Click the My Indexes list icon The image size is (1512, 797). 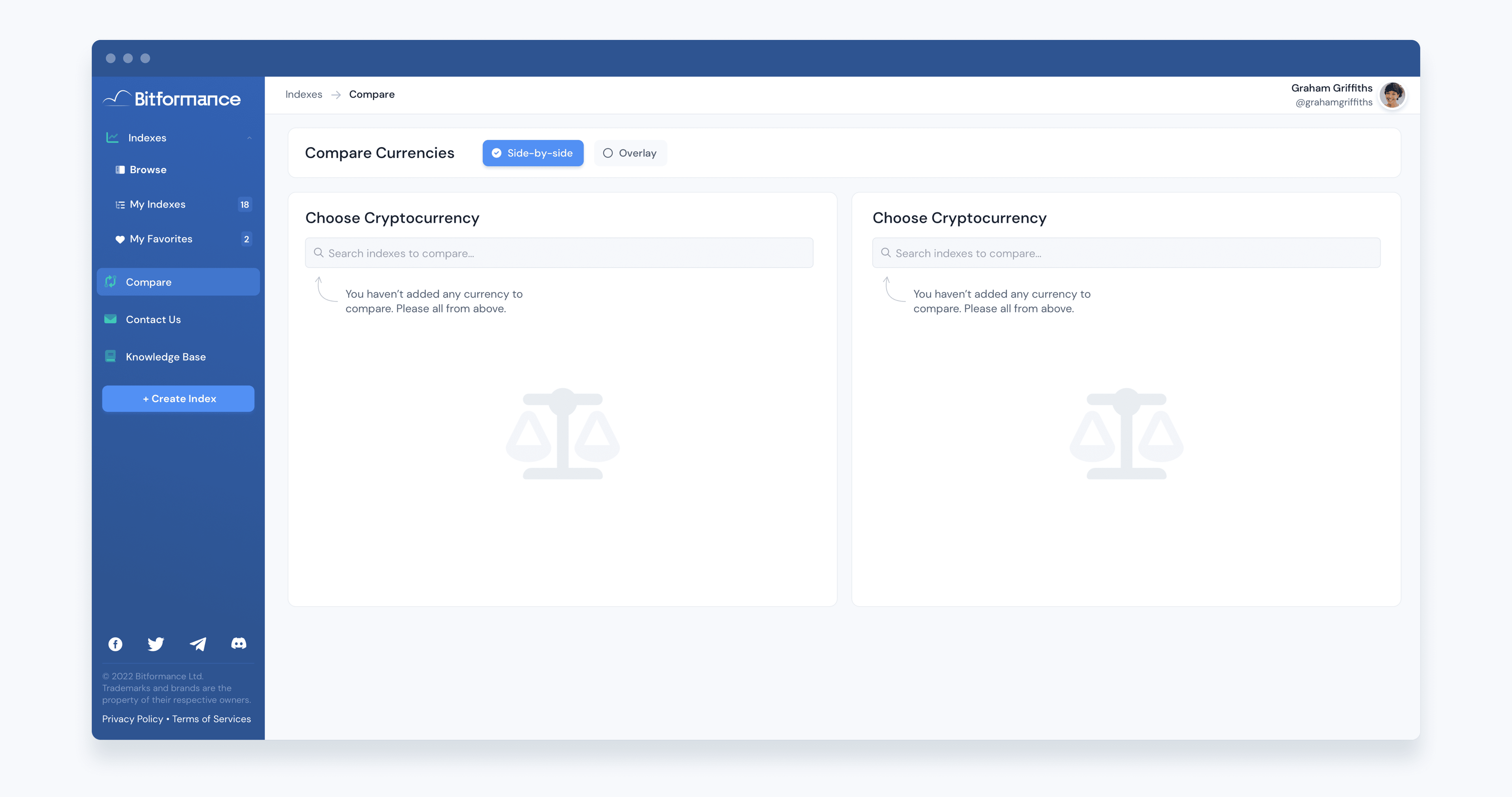120,204
